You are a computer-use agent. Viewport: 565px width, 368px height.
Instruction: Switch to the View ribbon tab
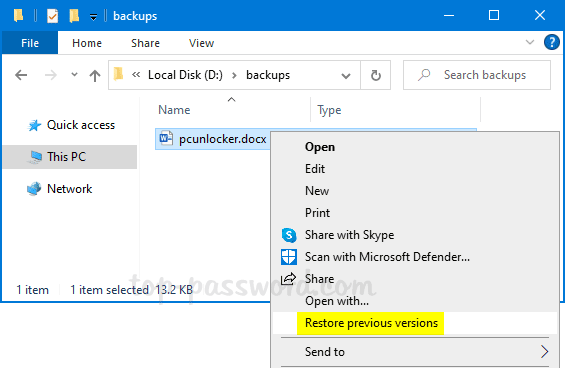click(201, 43)
